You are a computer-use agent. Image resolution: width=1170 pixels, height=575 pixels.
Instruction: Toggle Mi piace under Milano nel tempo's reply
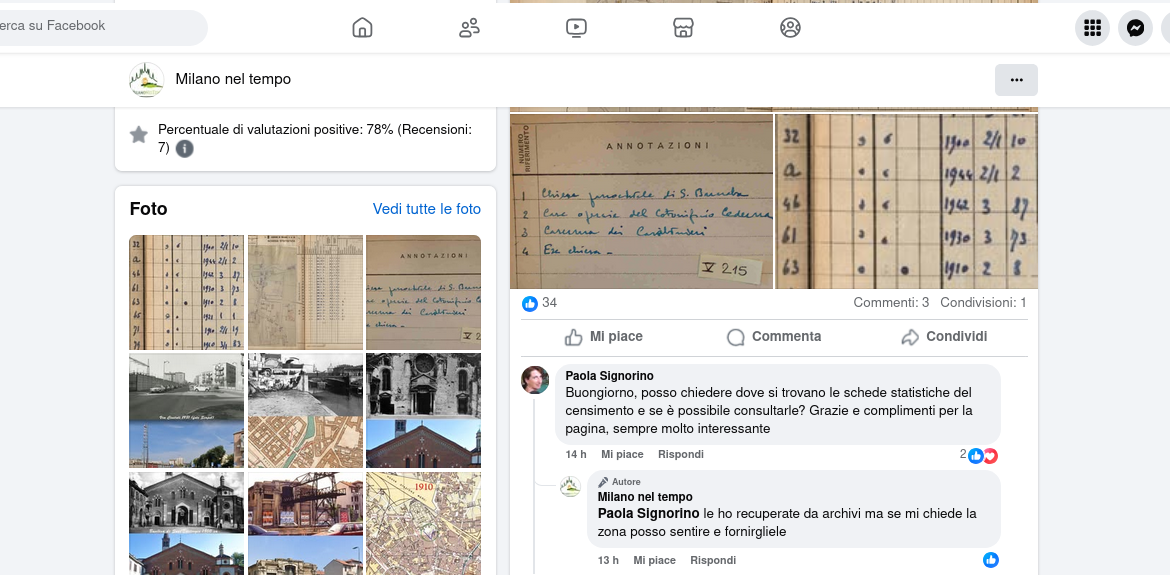654,561
